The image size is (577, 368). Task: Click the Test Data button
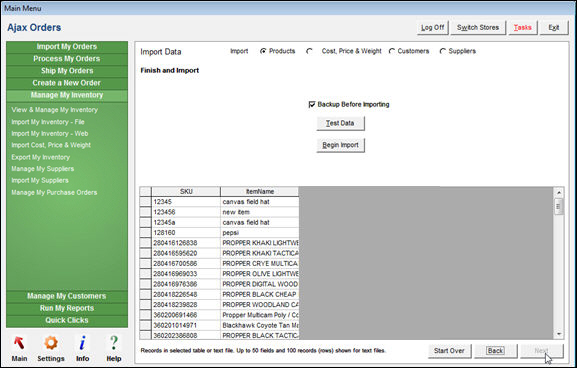click(x=340, y=123)
